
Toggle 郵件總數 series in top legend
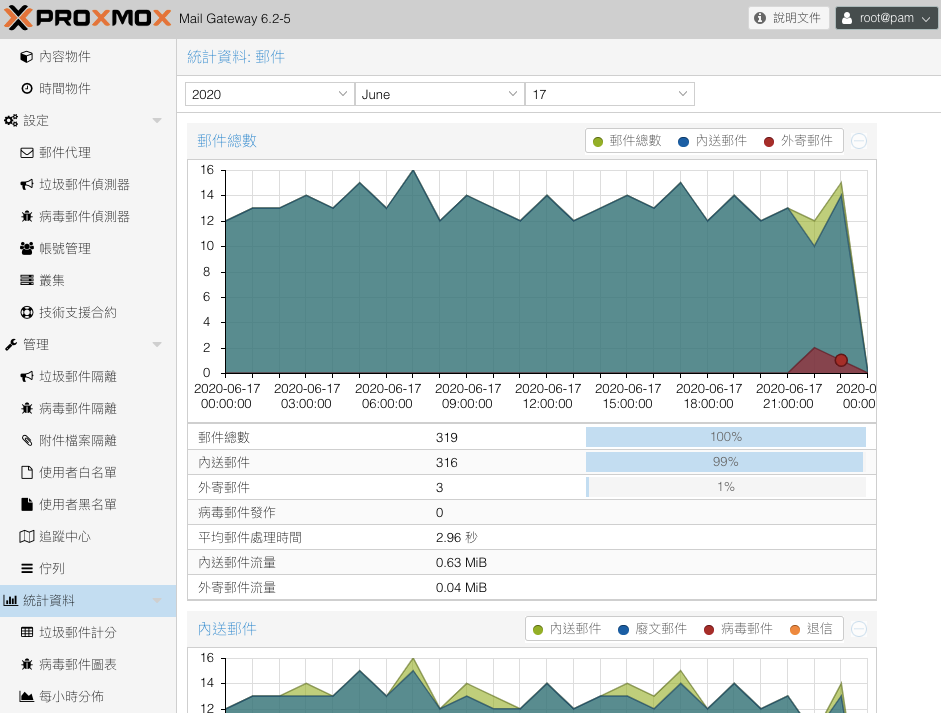point(627,141)
